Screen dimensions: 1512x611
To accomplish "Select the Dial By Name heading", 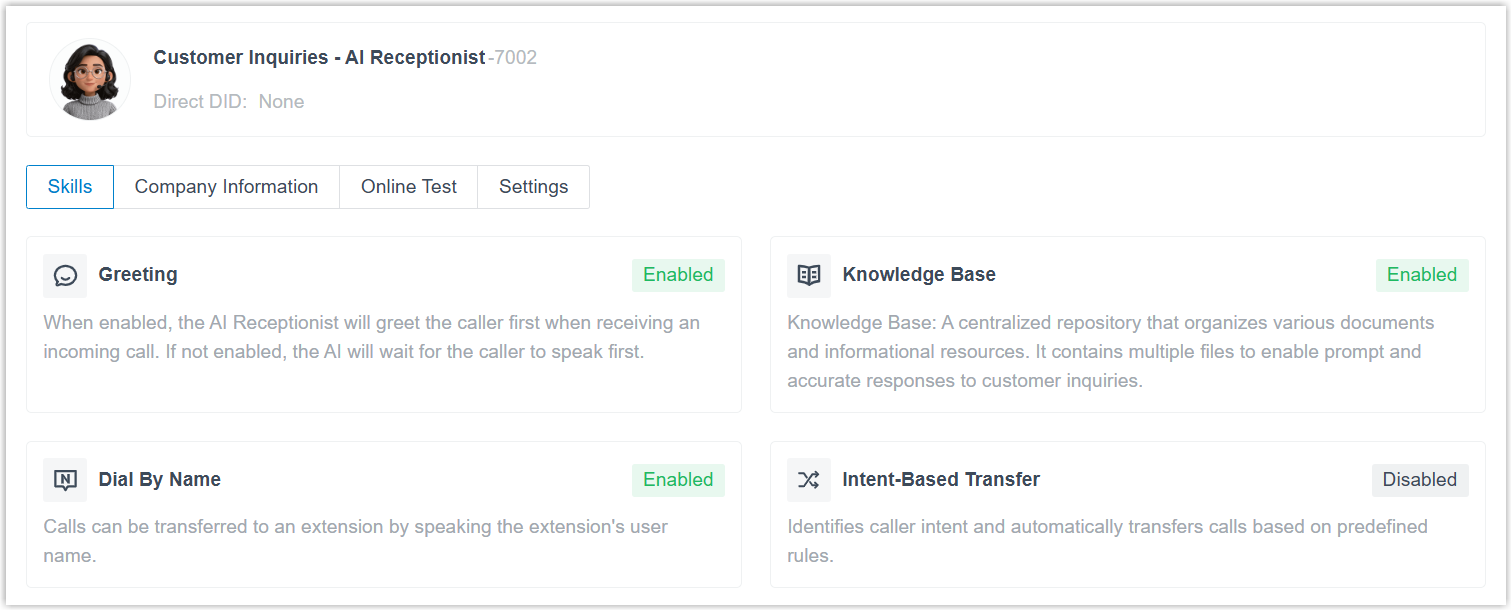I will [x=159, y=480].
